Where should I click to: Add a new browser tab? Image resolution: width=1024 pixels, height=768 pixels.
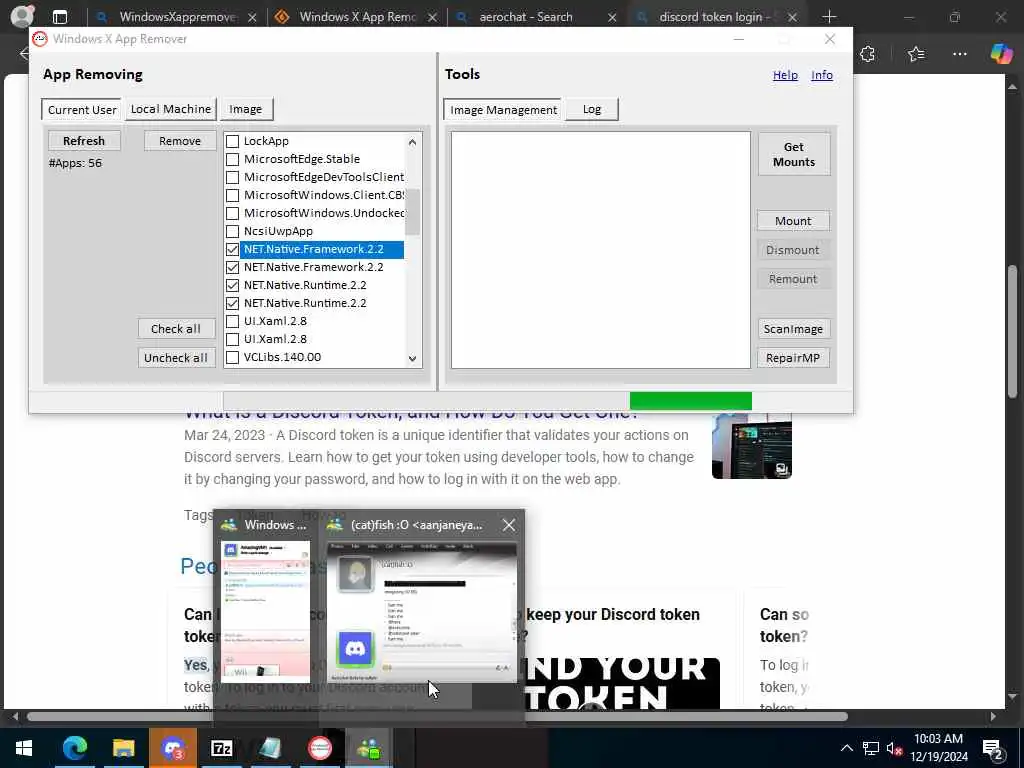pos(829,16)
